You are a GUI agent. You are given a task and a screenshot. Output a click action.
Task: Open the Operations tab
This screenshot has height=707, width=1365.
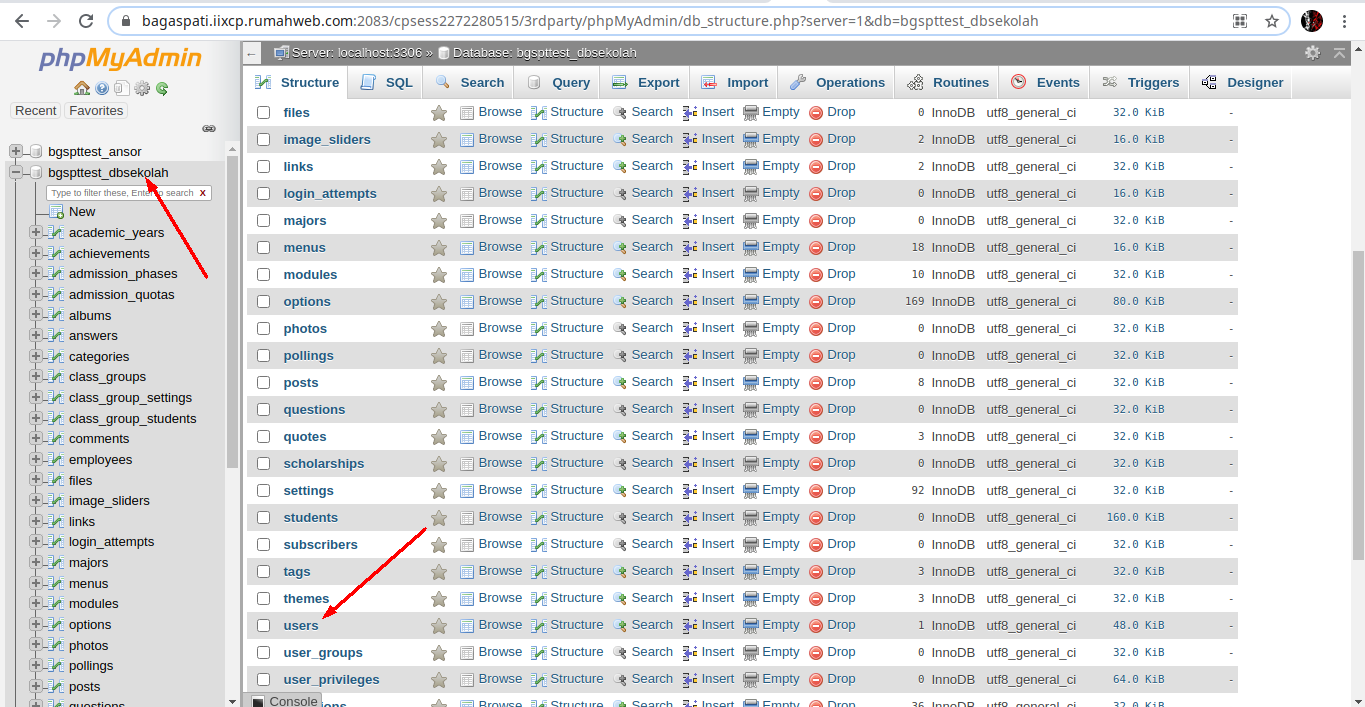coord(837,83)
